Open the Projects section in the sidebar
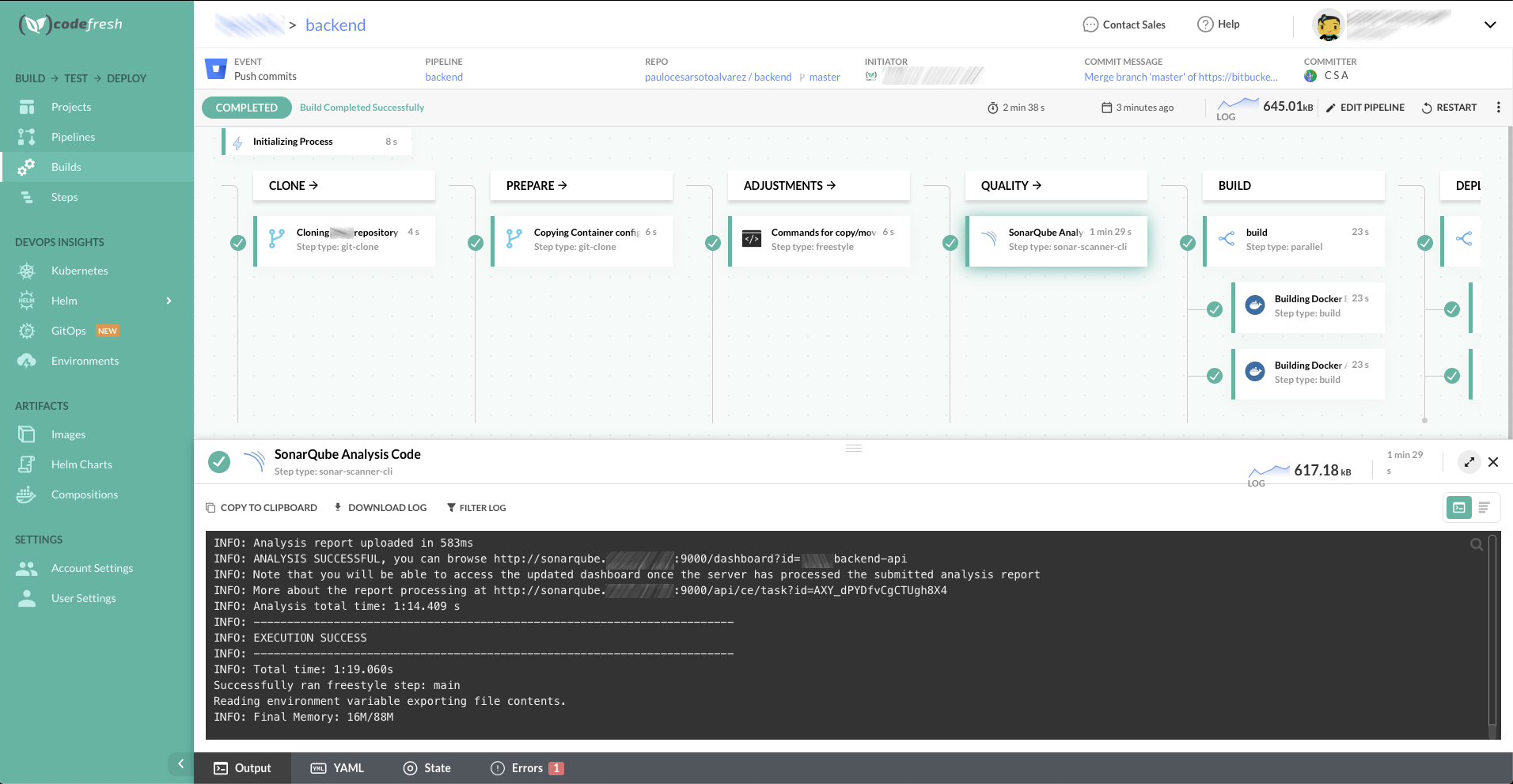Screen dimensions: 1513x784 click(x=70, y=106)
